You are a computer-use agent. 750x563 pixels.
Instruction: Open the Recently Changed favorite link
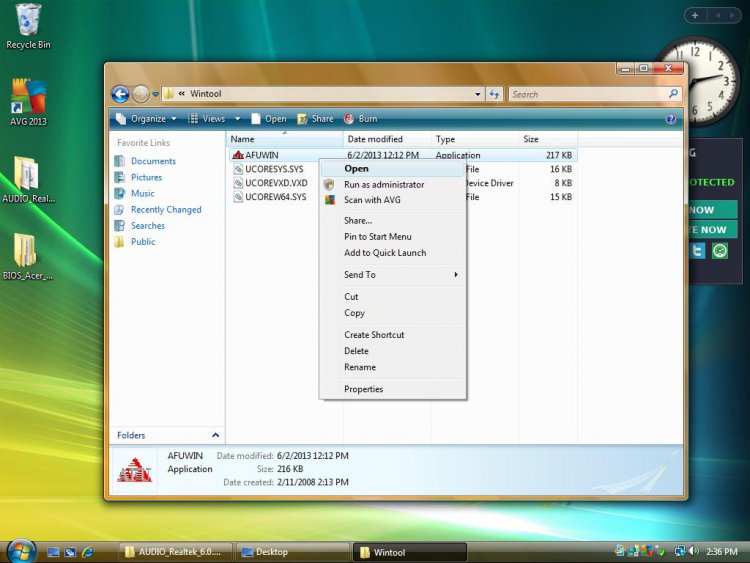166,210
